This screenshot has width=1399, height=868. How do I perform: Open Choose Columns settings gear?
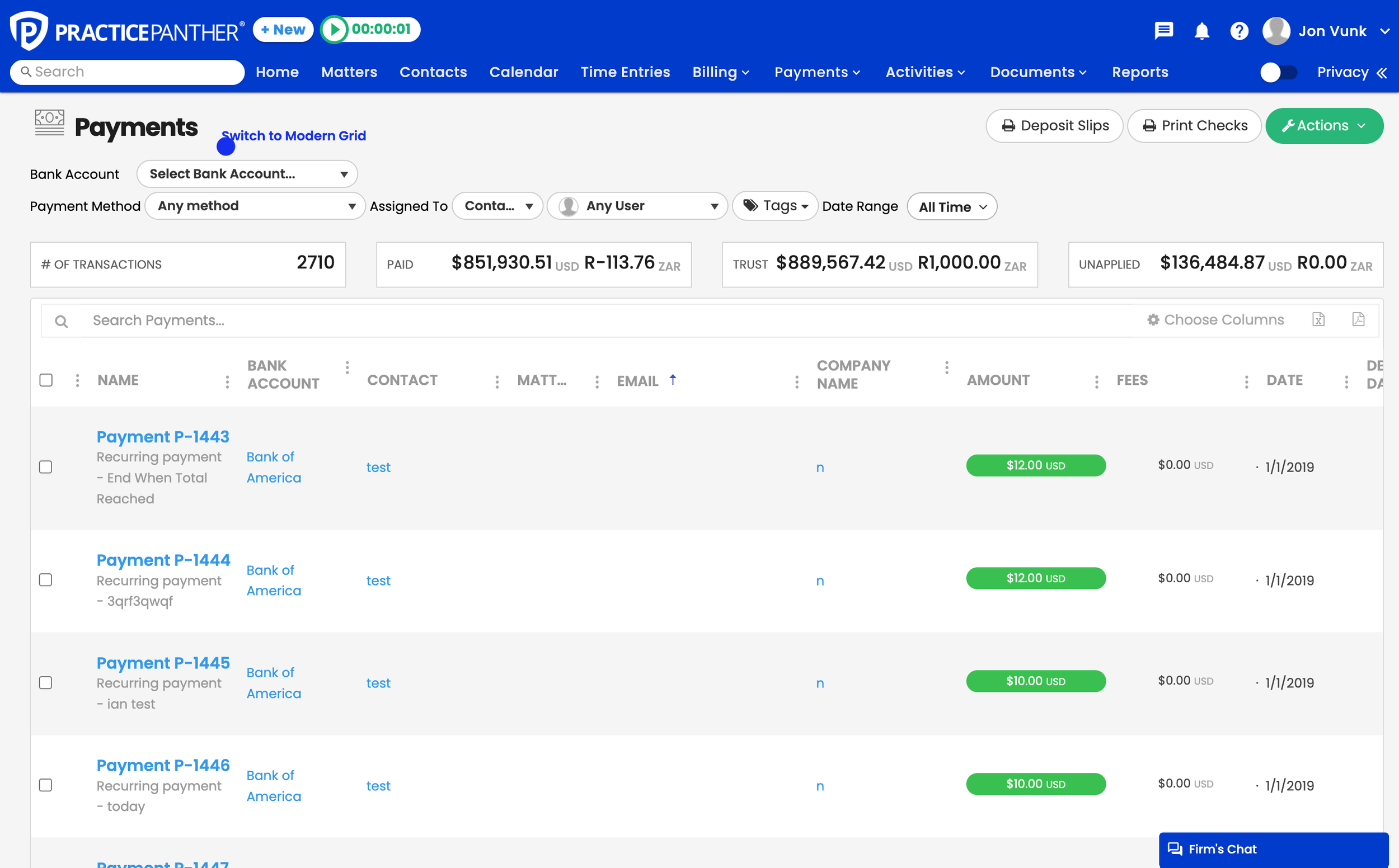[x=1154, y=320]
